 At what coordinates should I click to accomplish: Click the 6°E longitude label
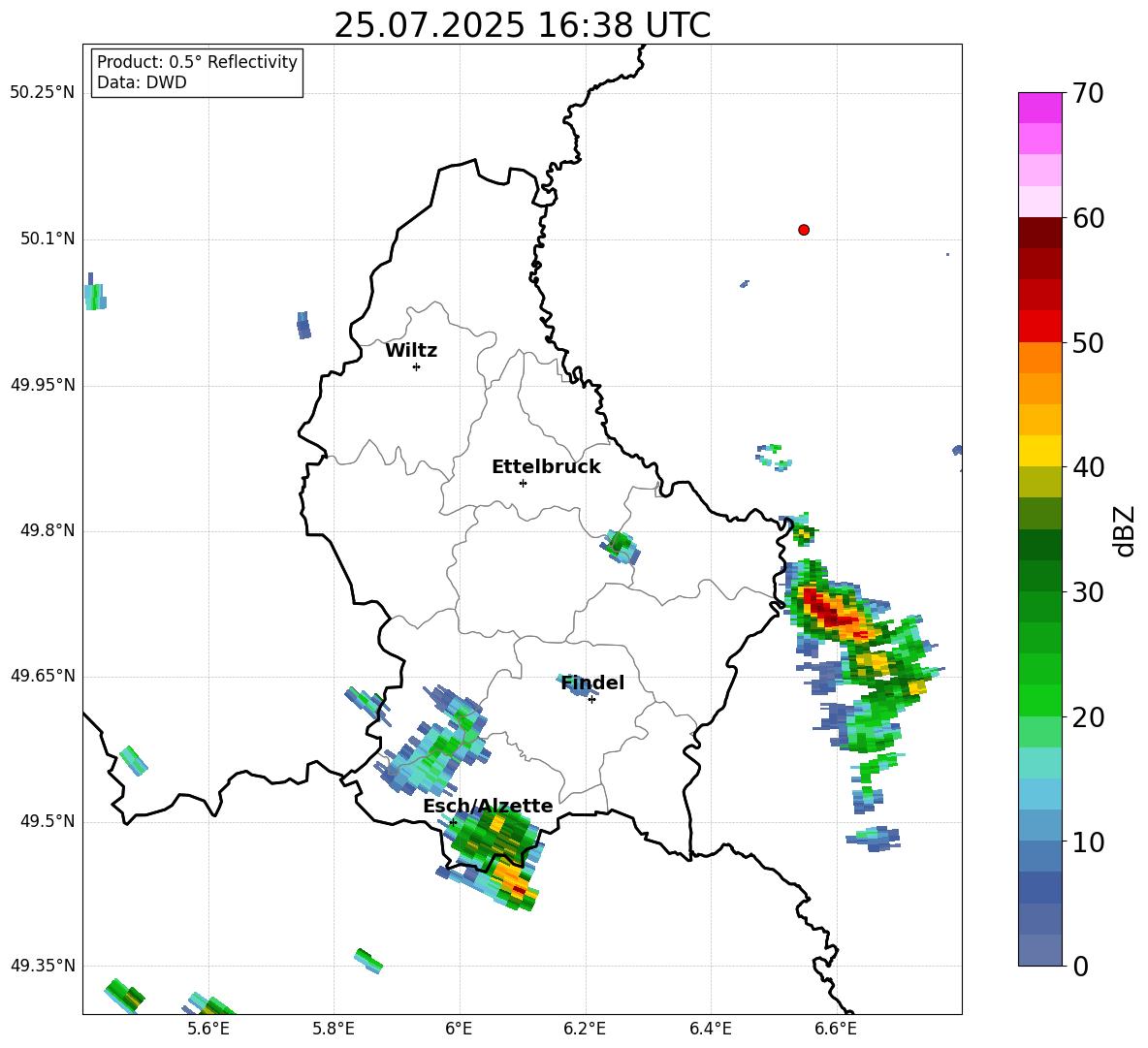459,1029
